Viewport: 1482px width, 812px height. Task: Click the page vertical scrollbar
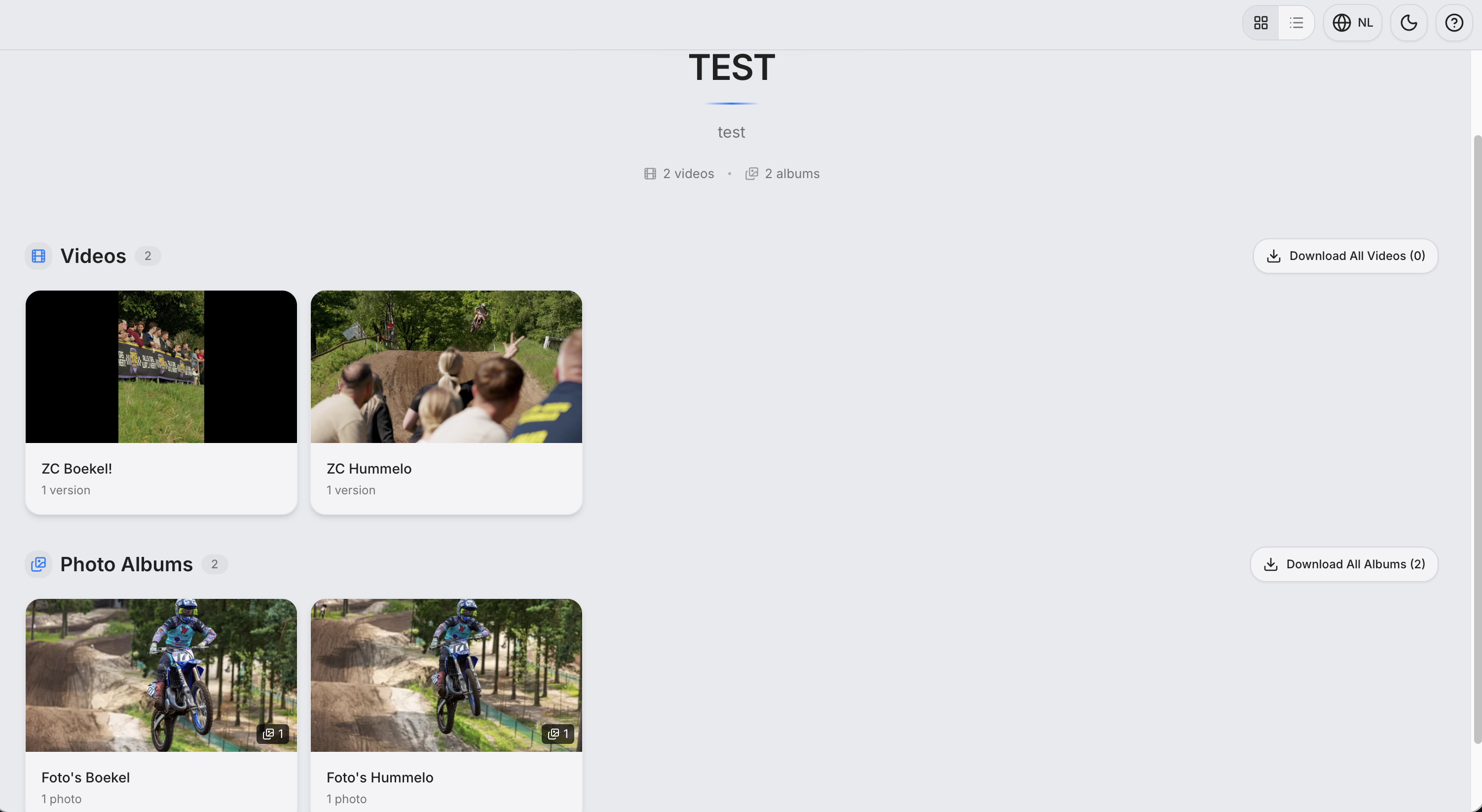[x=1477, y=440]
